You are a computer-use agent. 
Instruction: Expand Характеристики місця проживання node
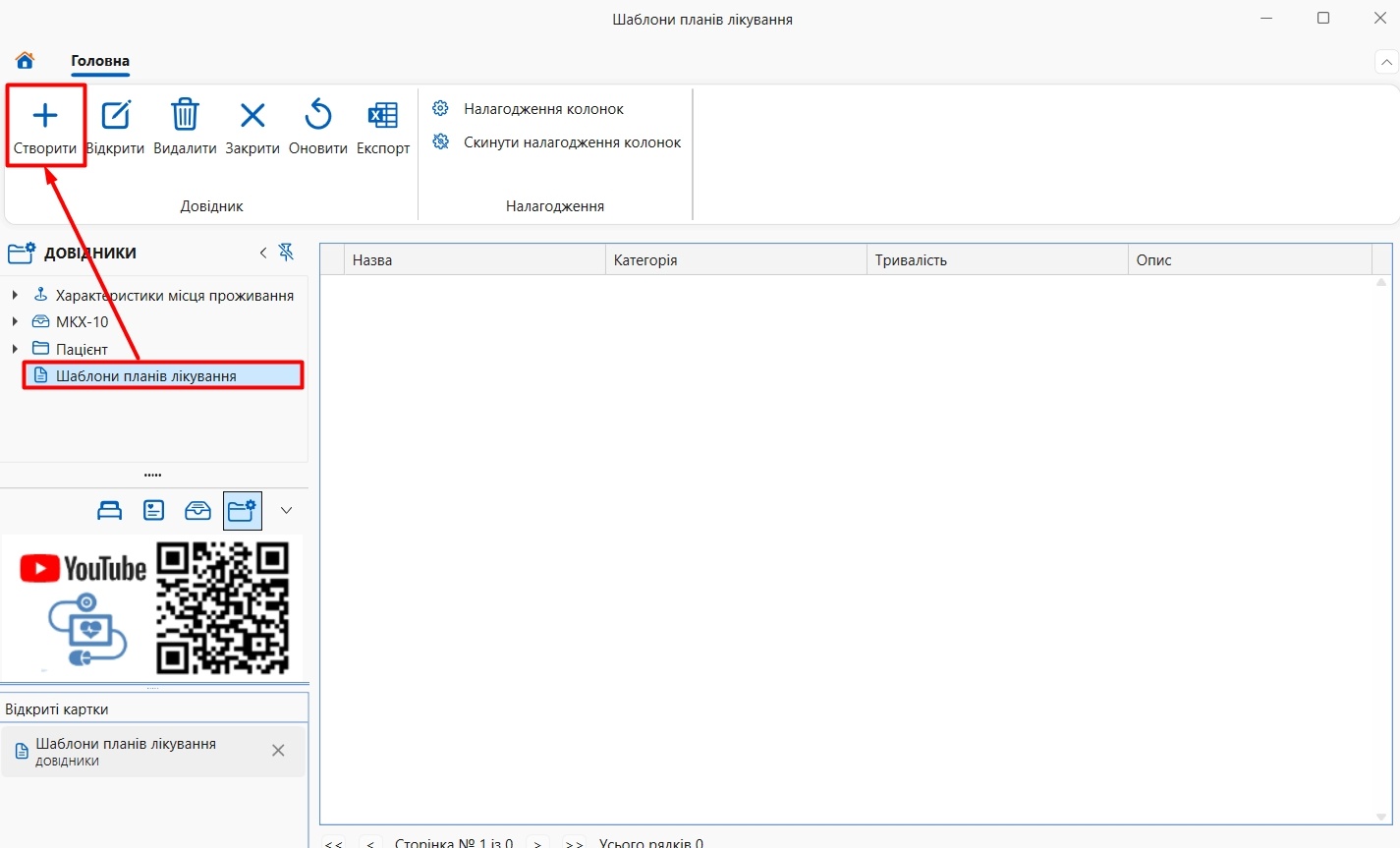pos(15,295)
